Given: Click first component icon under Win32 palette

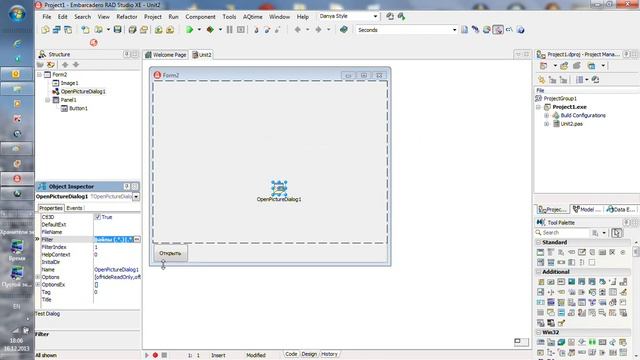Looking at the screenshot, I should (x=540, y=342).
